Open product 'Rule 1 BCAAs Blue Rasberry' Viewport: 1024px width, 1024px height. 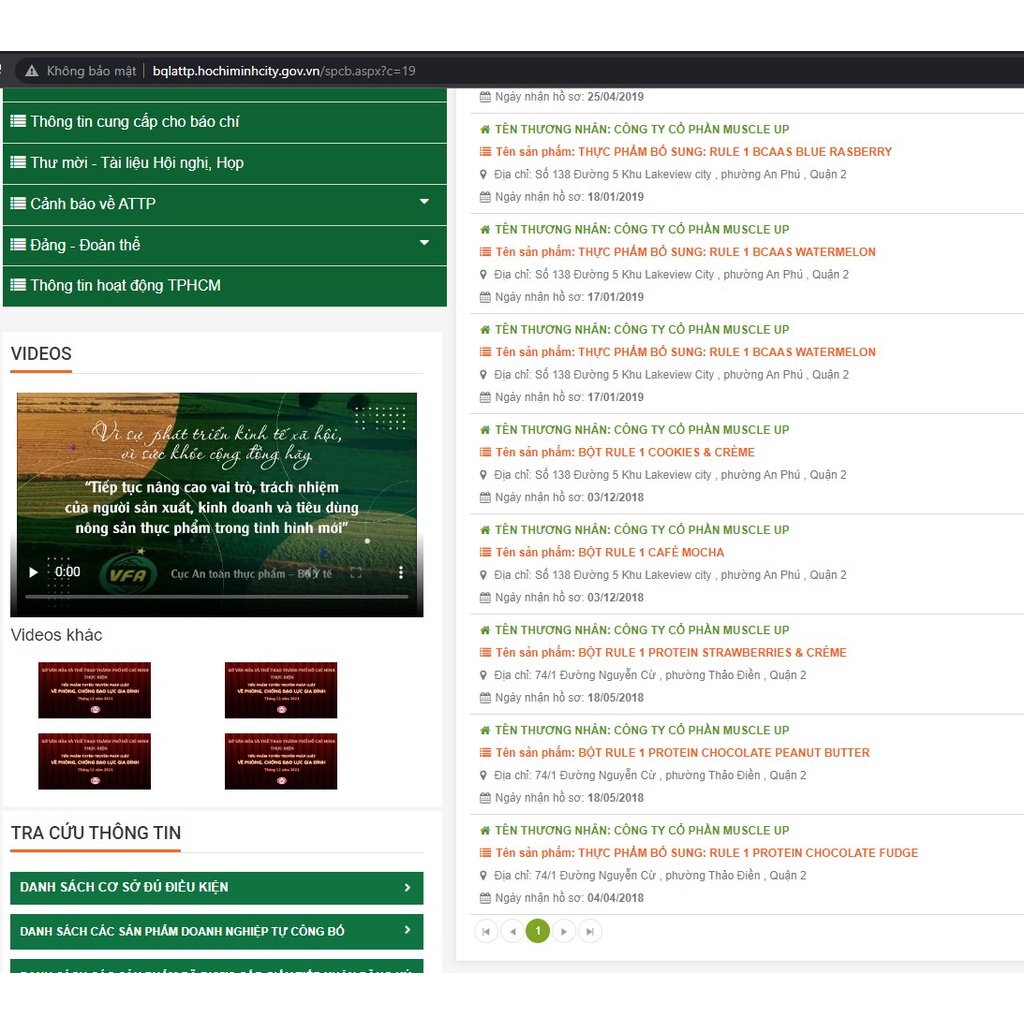point(693,152)
